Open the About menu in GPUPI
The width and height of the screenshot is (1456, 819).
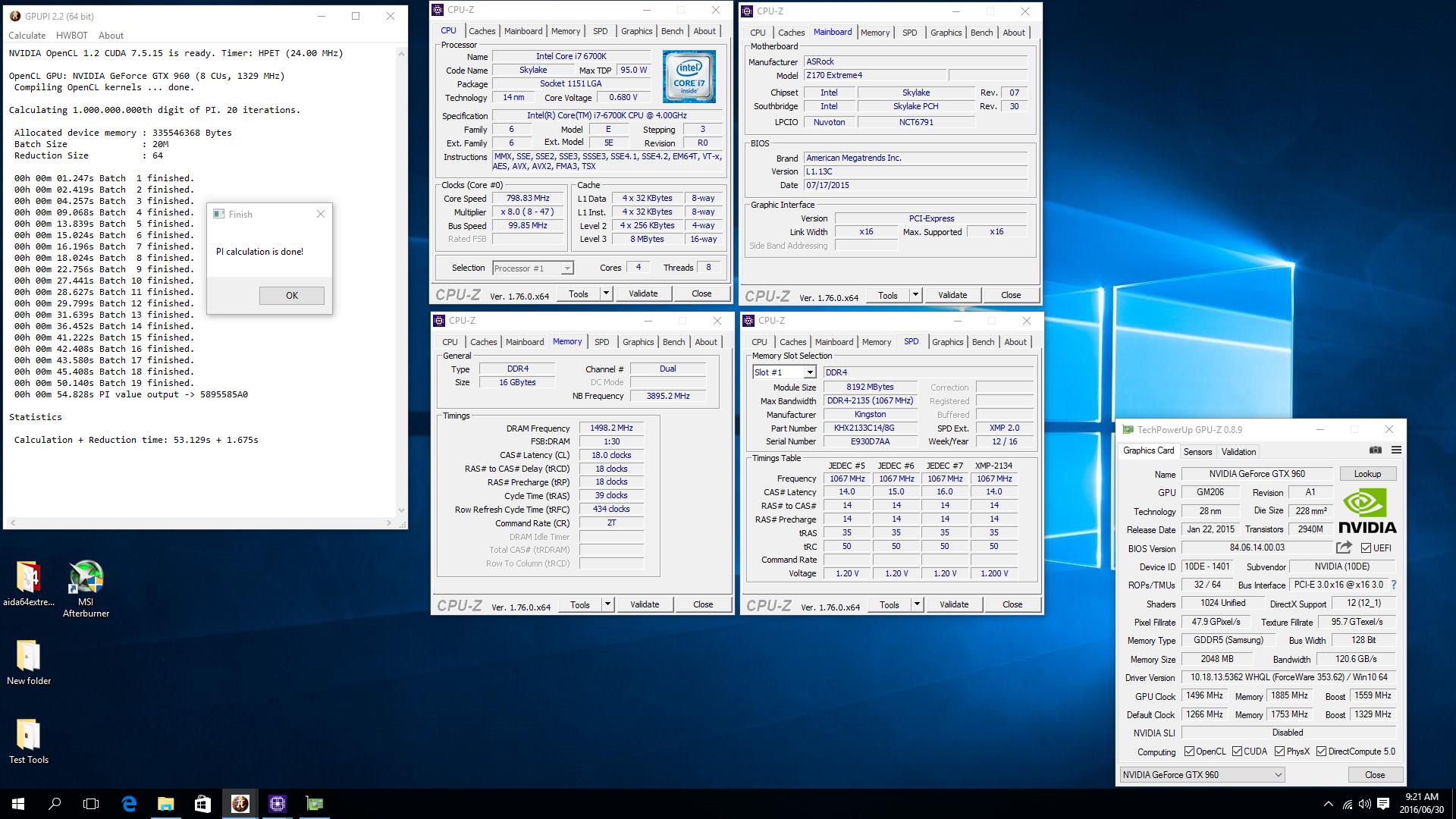click(x=111, y=36)
